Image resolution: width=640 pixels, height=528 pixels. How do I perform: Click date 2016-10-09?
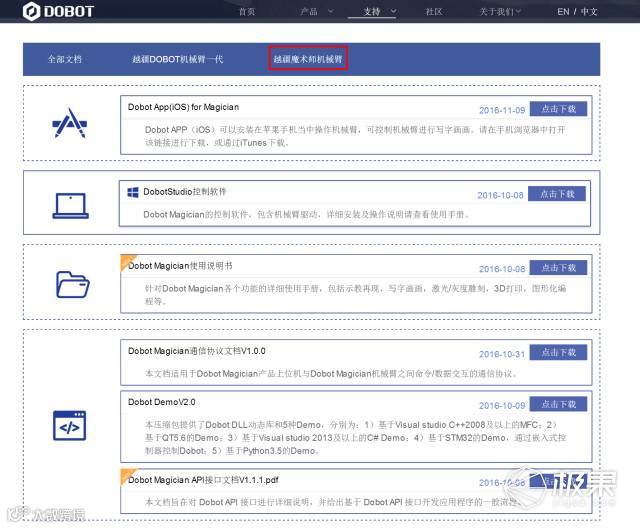pos(502,406)
